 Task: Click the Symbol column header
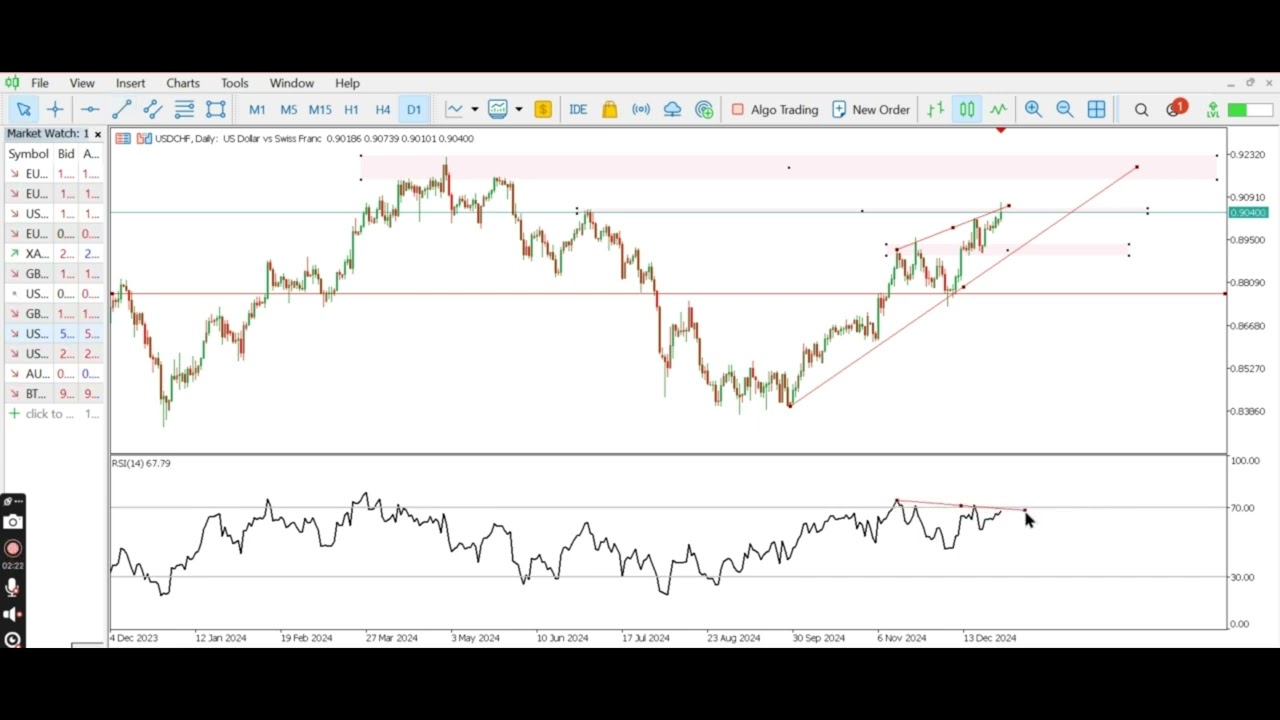[x=28, y=154]
